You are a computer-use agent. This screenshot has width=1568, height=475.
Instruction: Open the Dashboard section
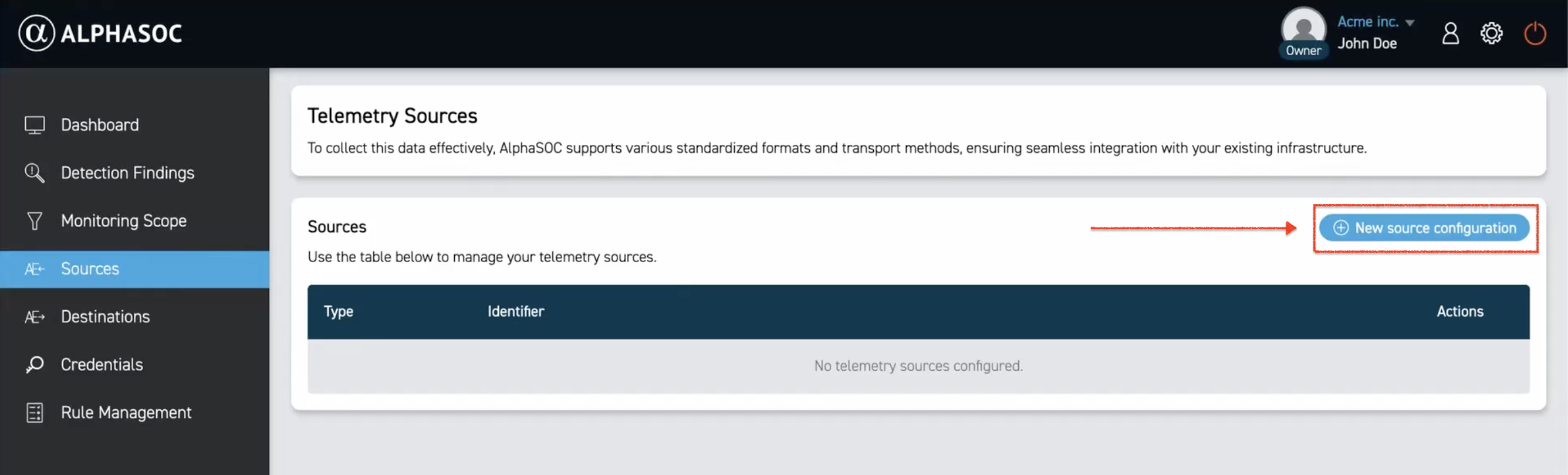pos(99,124)
